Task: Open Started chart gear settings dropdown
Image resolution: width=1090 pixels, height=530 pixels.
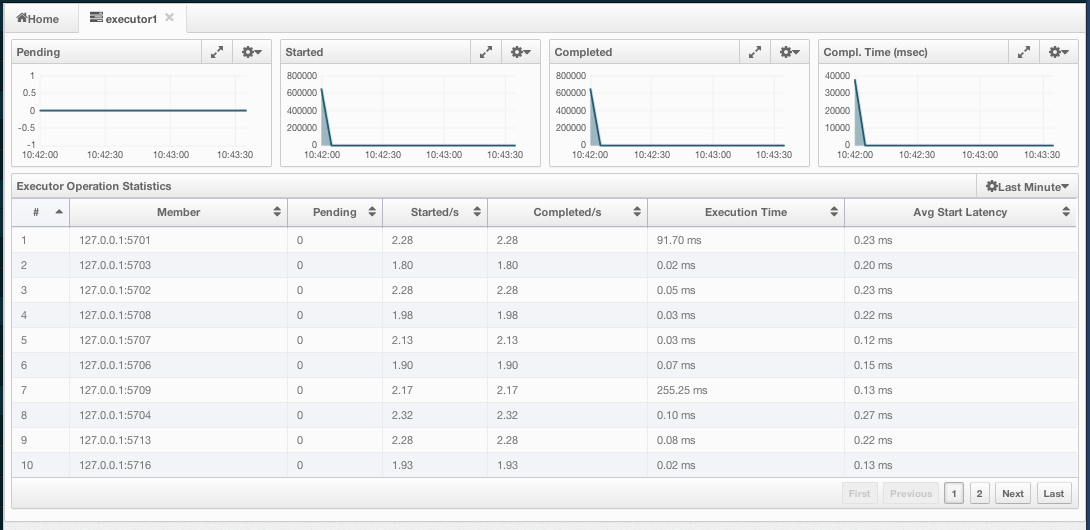Action: (521, 52)
